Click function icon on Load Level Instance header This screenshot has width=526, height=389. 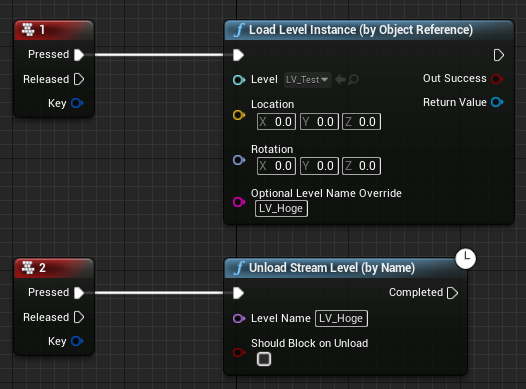pyautogui.click(x=239, y=30)
